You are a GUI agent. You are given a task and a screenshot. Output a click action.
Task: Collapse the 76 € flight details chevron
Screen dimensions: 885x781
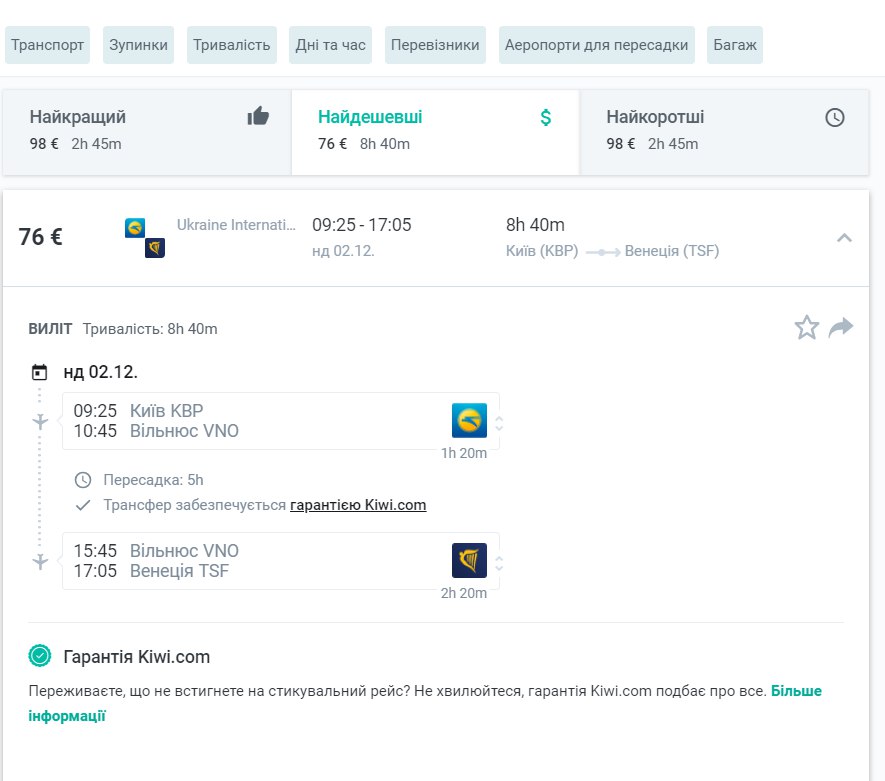click(x=844, y=238)
